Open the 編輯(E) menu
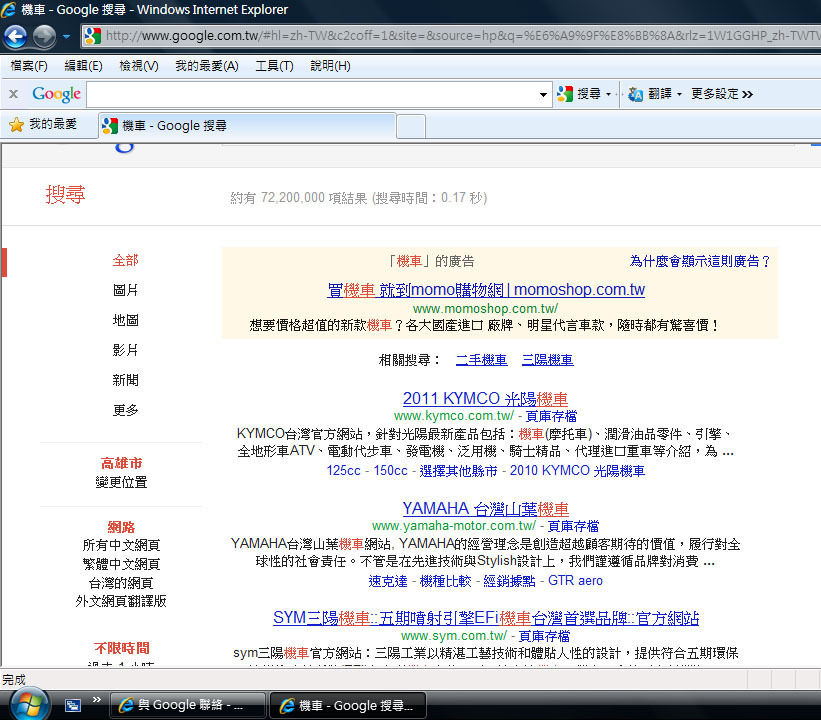Screen dimensions: 821x720 [83, 66]
